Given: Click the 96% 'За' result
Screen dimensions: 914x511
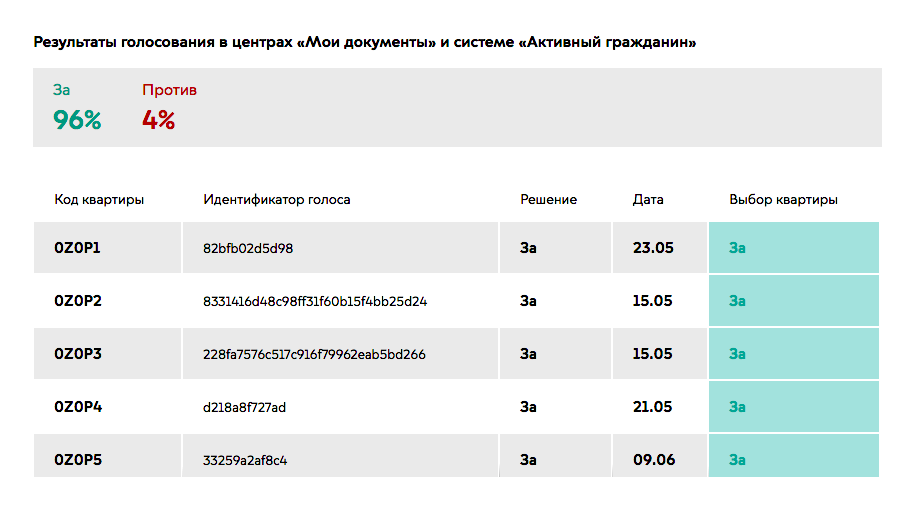Looking at the screenshot, I should point(77,107).
